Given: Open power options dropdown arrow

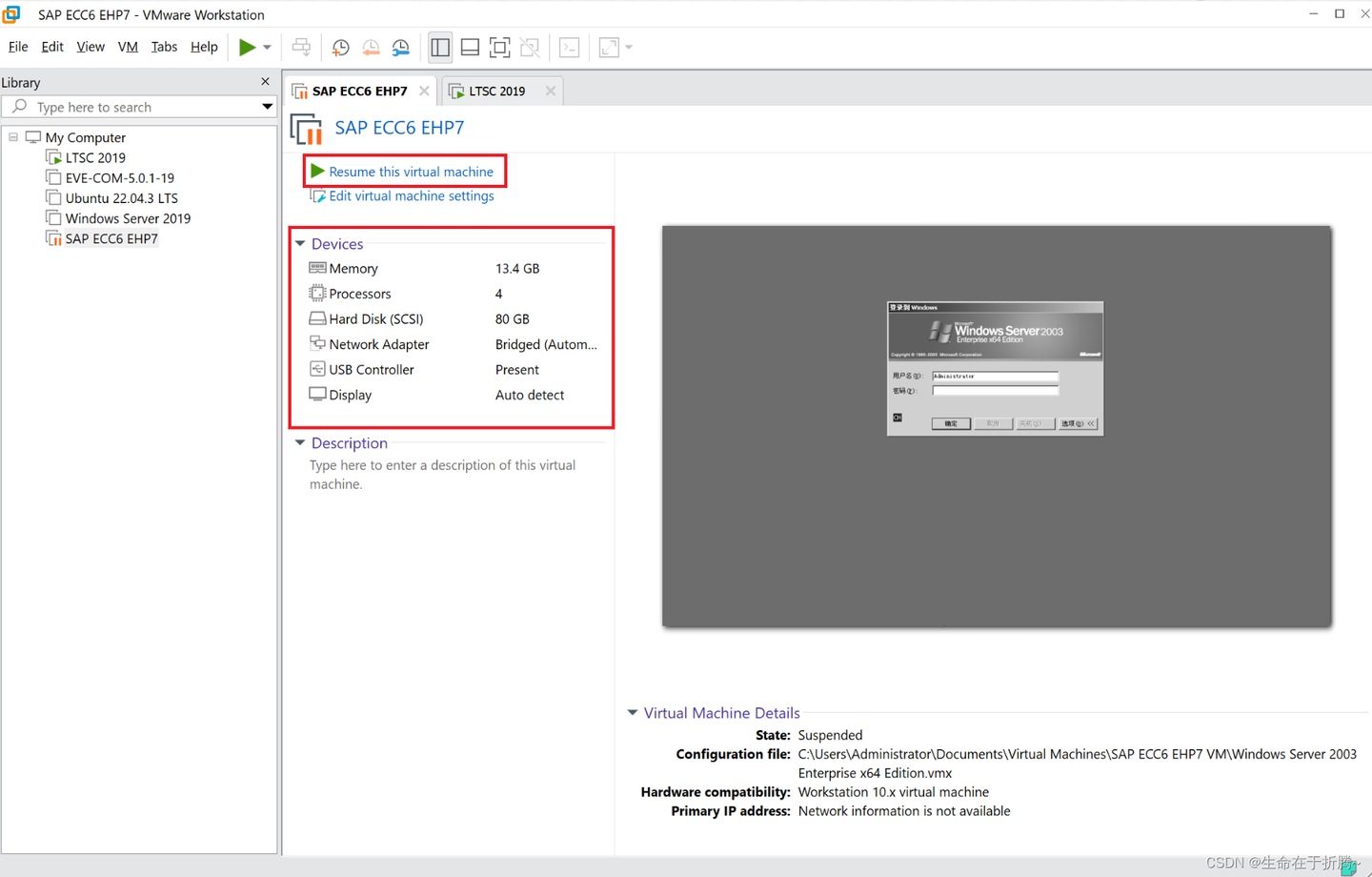Looking at the screenshot, I should pos(268,47).
